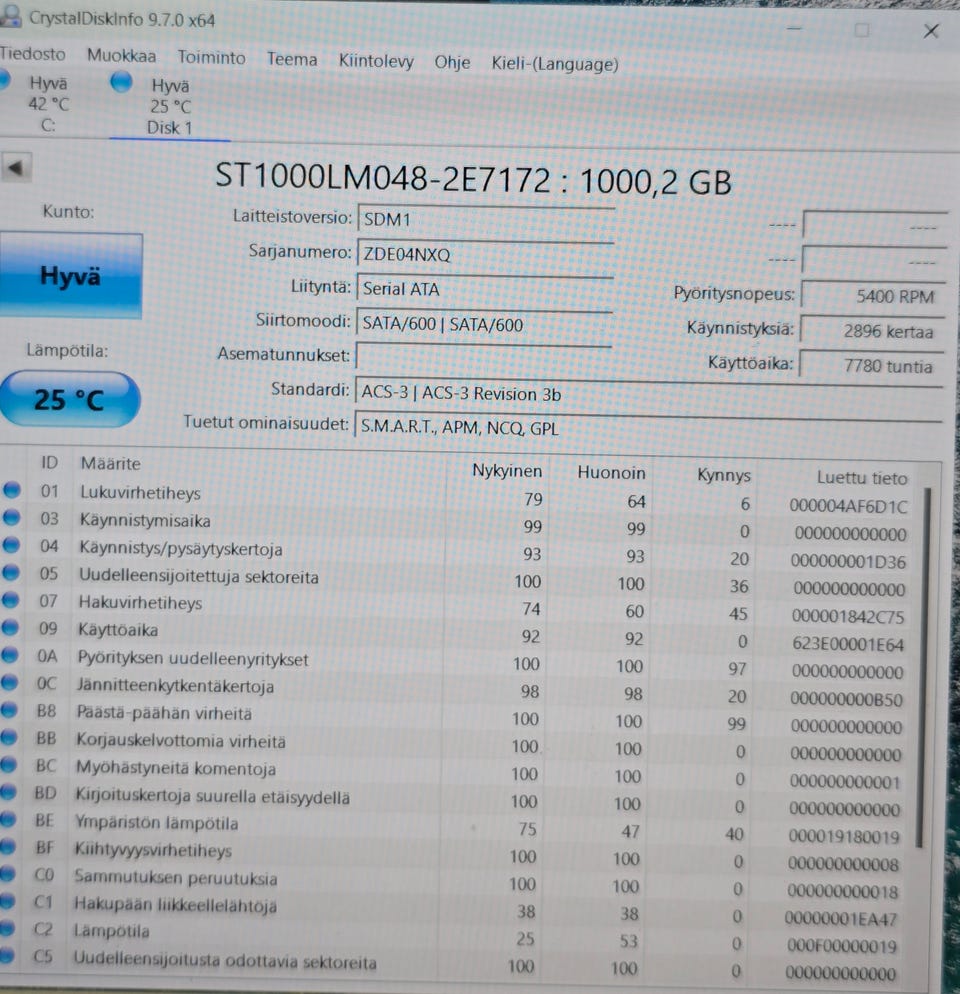
Task: Select Uudelleensijoitusta odottavia sektoreita row text
Action: tap(224, 960)
